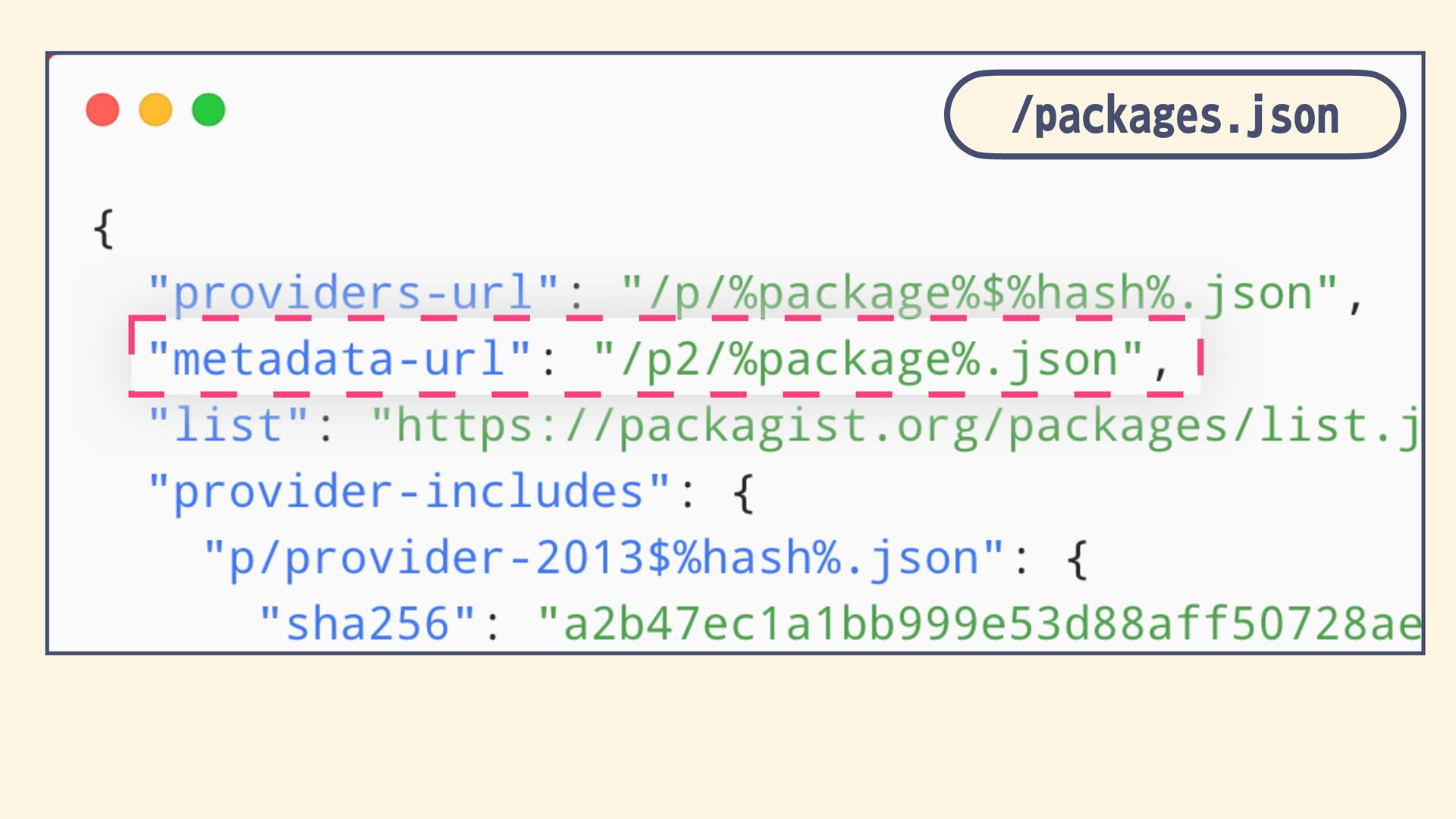Select the sha256 hash value a2b47ec1...
Viewport: 1456px width, 819px height.
(980, 624)
